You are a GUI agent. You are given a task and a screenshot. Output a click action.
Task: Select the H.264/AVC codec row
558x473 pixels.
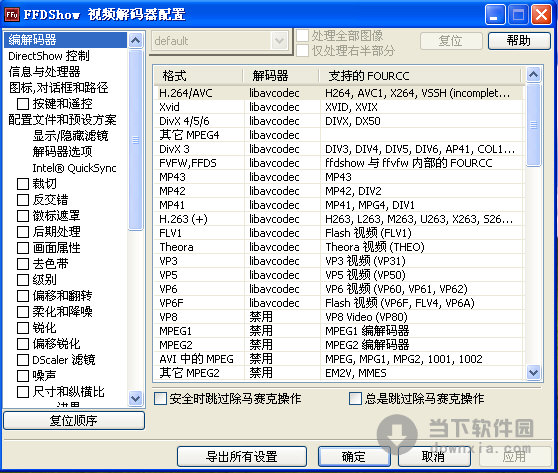[339, 93]
